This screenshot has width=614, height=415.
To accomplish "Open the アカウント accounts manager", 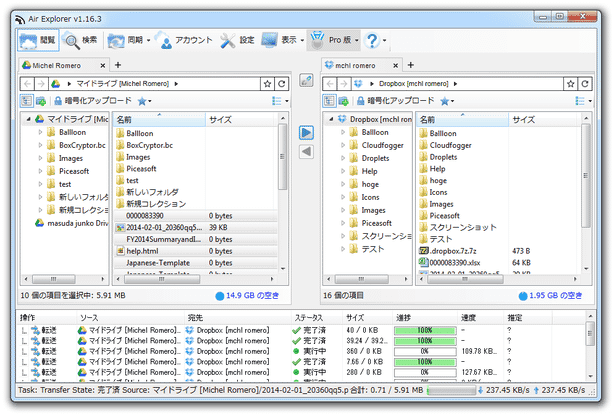I will [184, 40].
